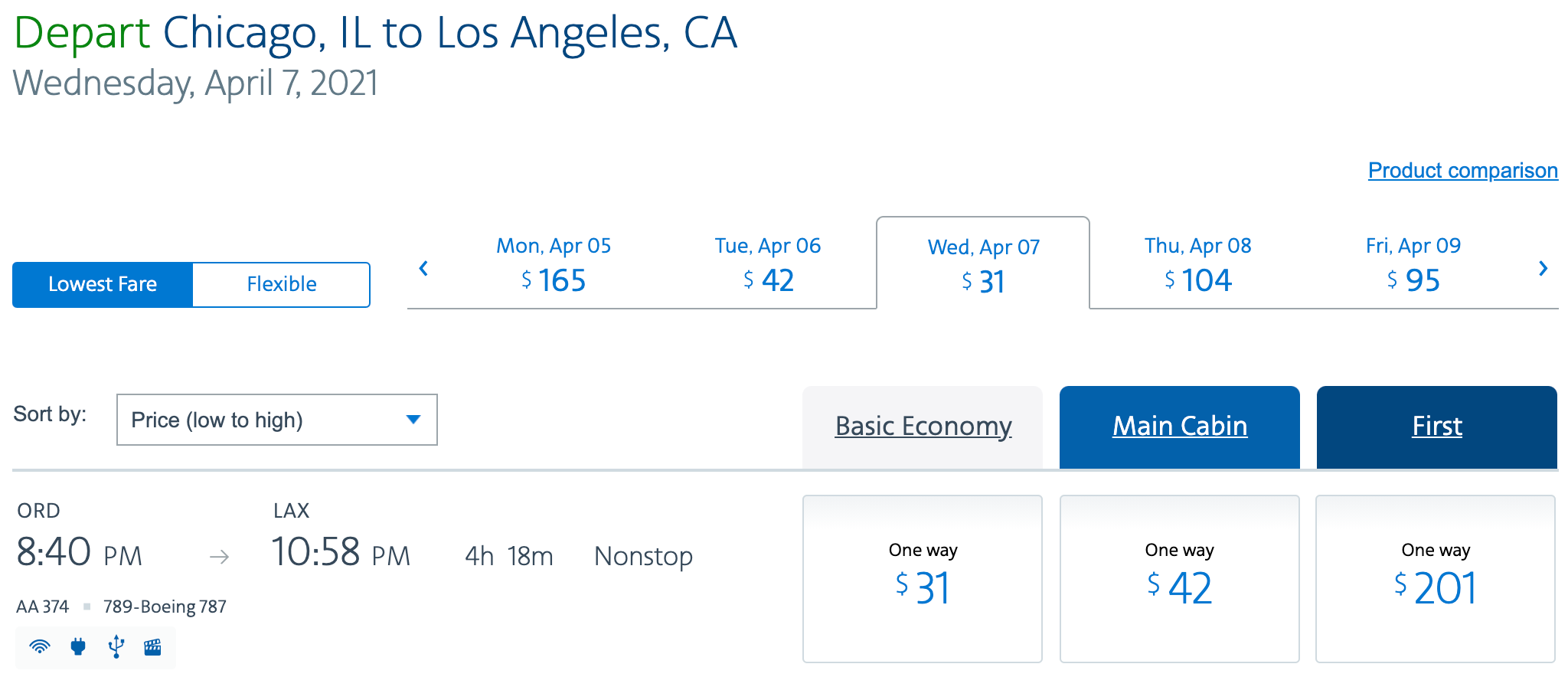
Task: Click the power outlet amenity icon
Action: click(x=77, y=647)
